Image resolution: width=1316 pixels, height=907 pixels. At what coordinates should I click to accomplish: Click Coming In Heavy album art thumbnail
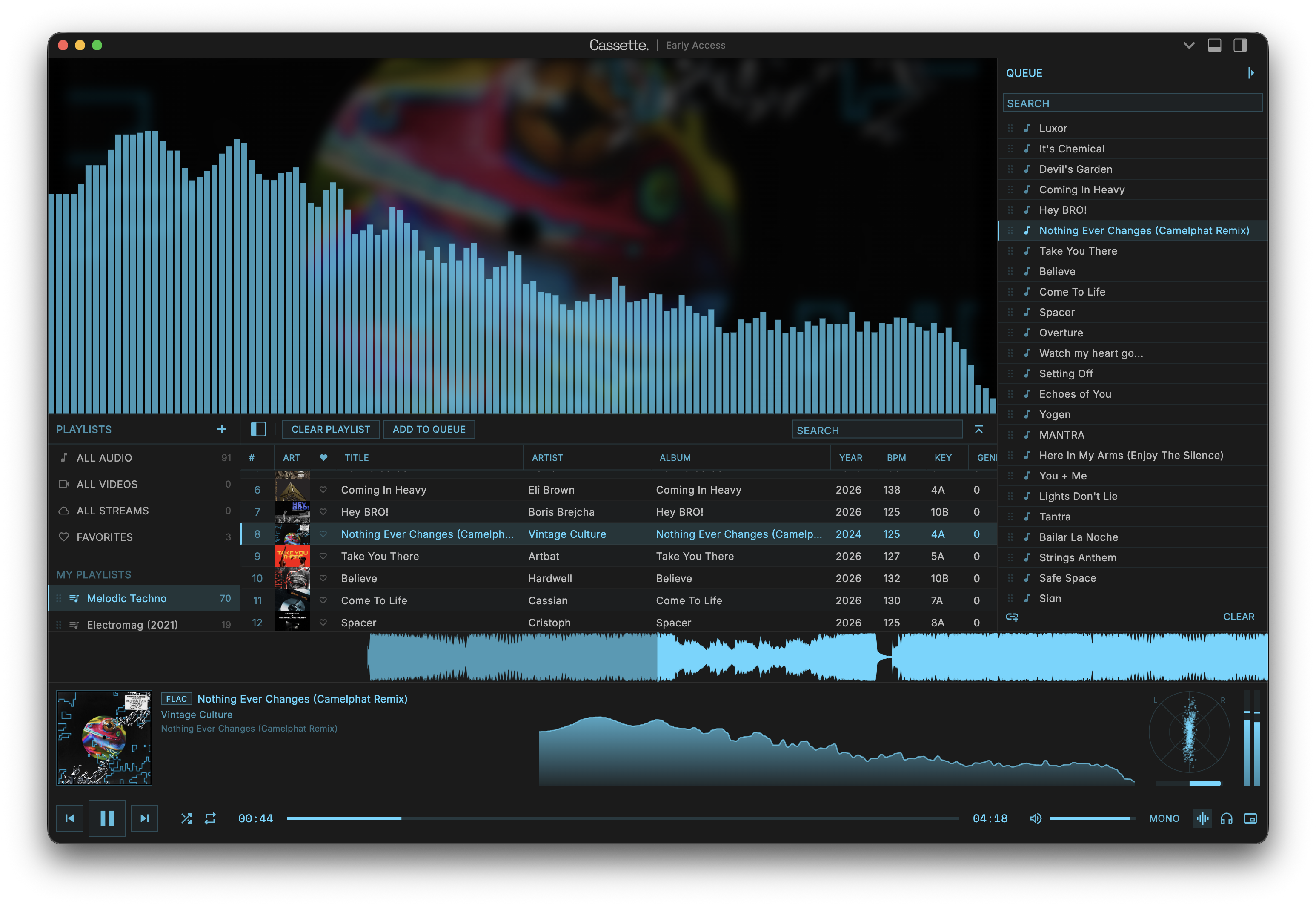292,490
